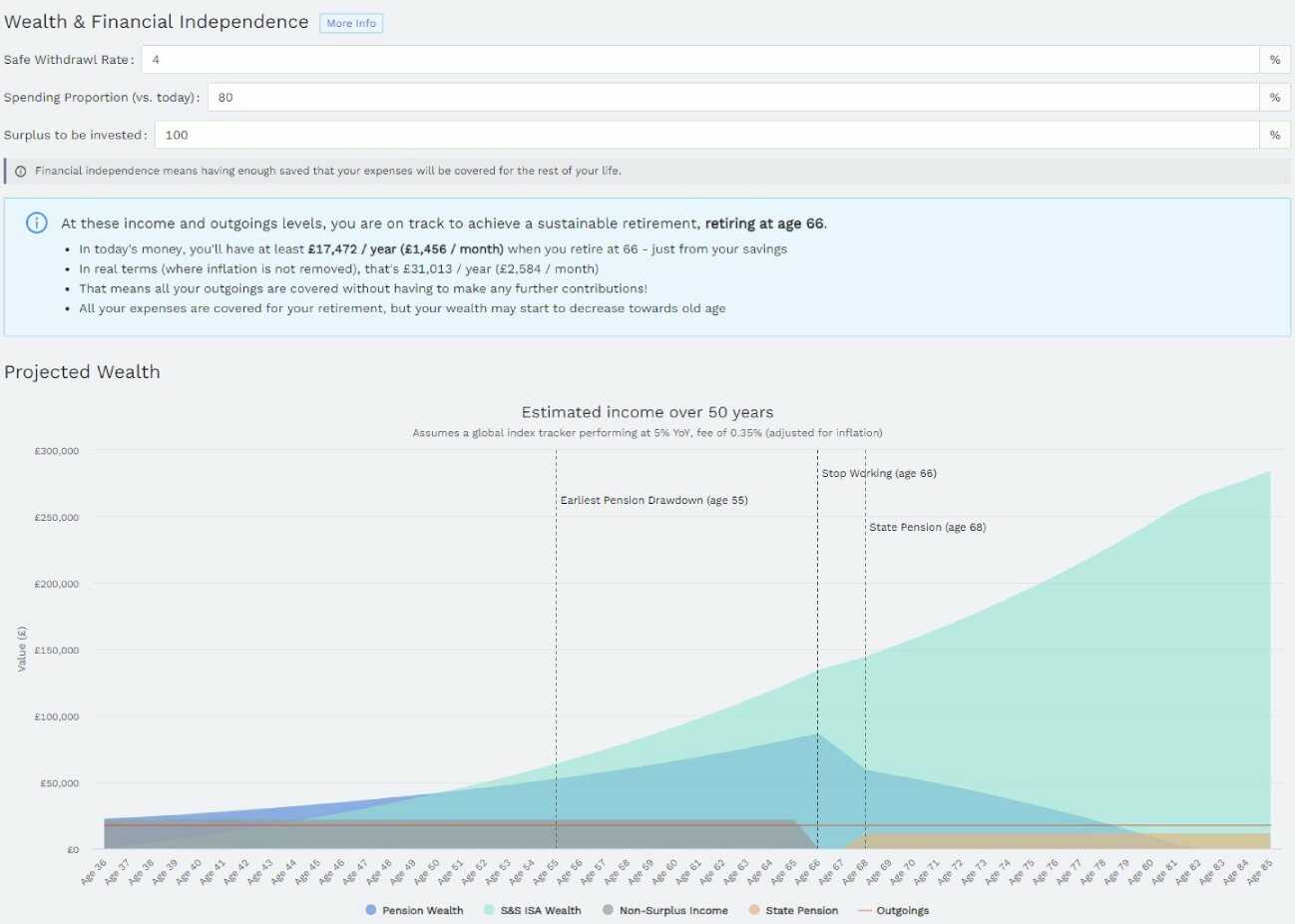Click the Stop Working age 66 marker line
Viewport: 1295px width, 924px height.
(x=818, y=649)
